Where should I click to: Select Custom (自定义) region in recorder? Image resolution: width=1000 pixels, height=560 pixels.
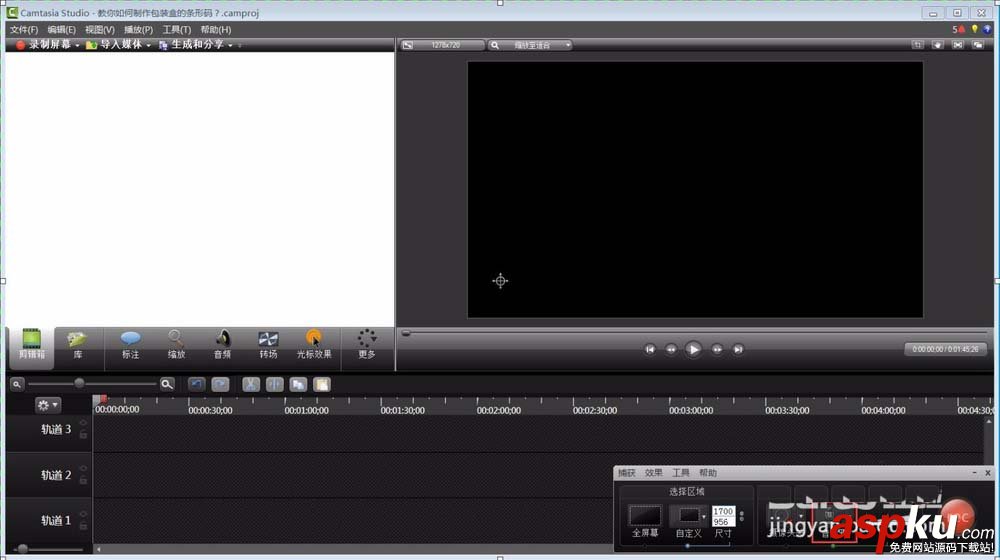tap(688, 520)
